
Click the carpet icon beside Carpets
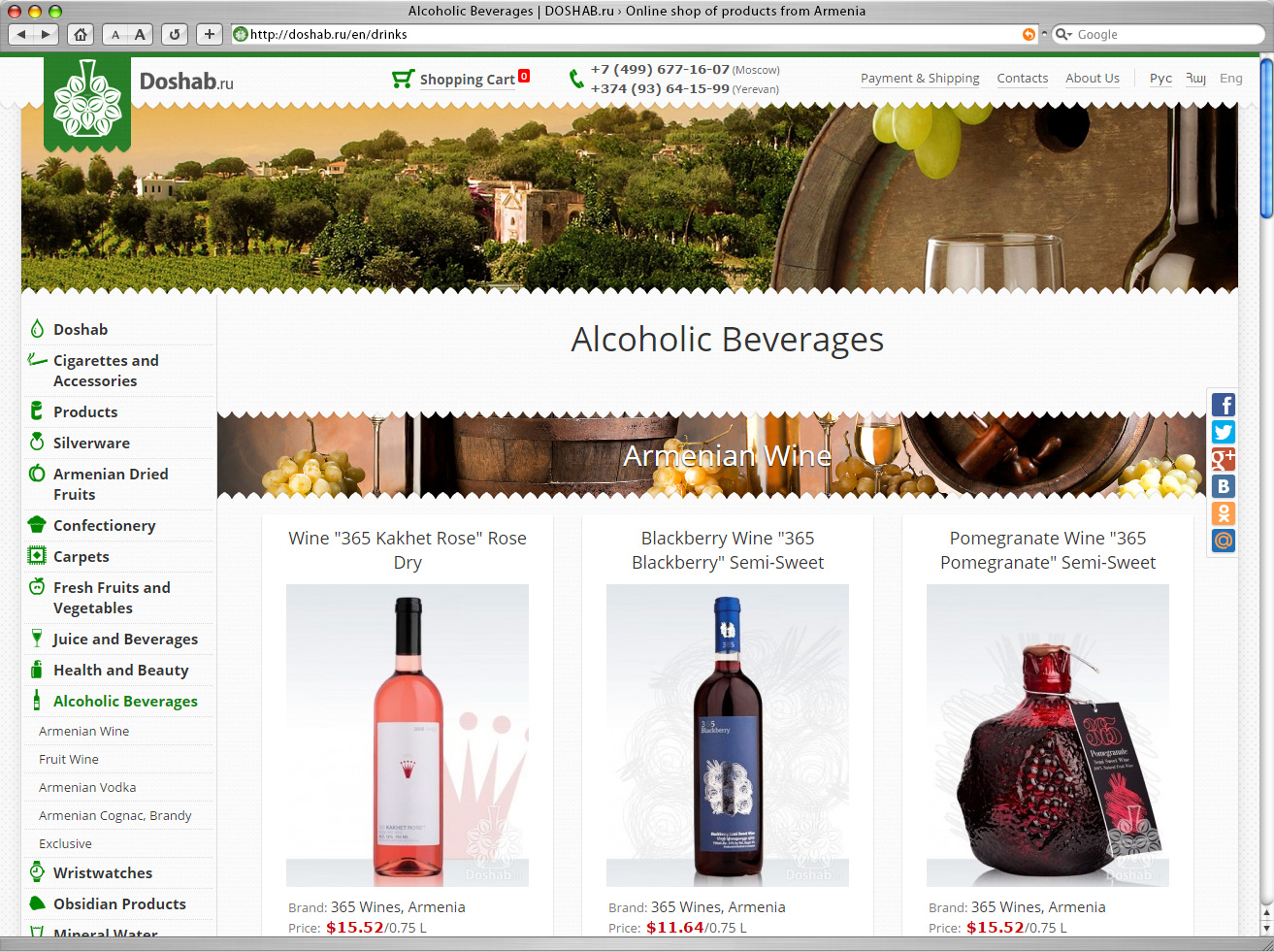click(37, 556)
